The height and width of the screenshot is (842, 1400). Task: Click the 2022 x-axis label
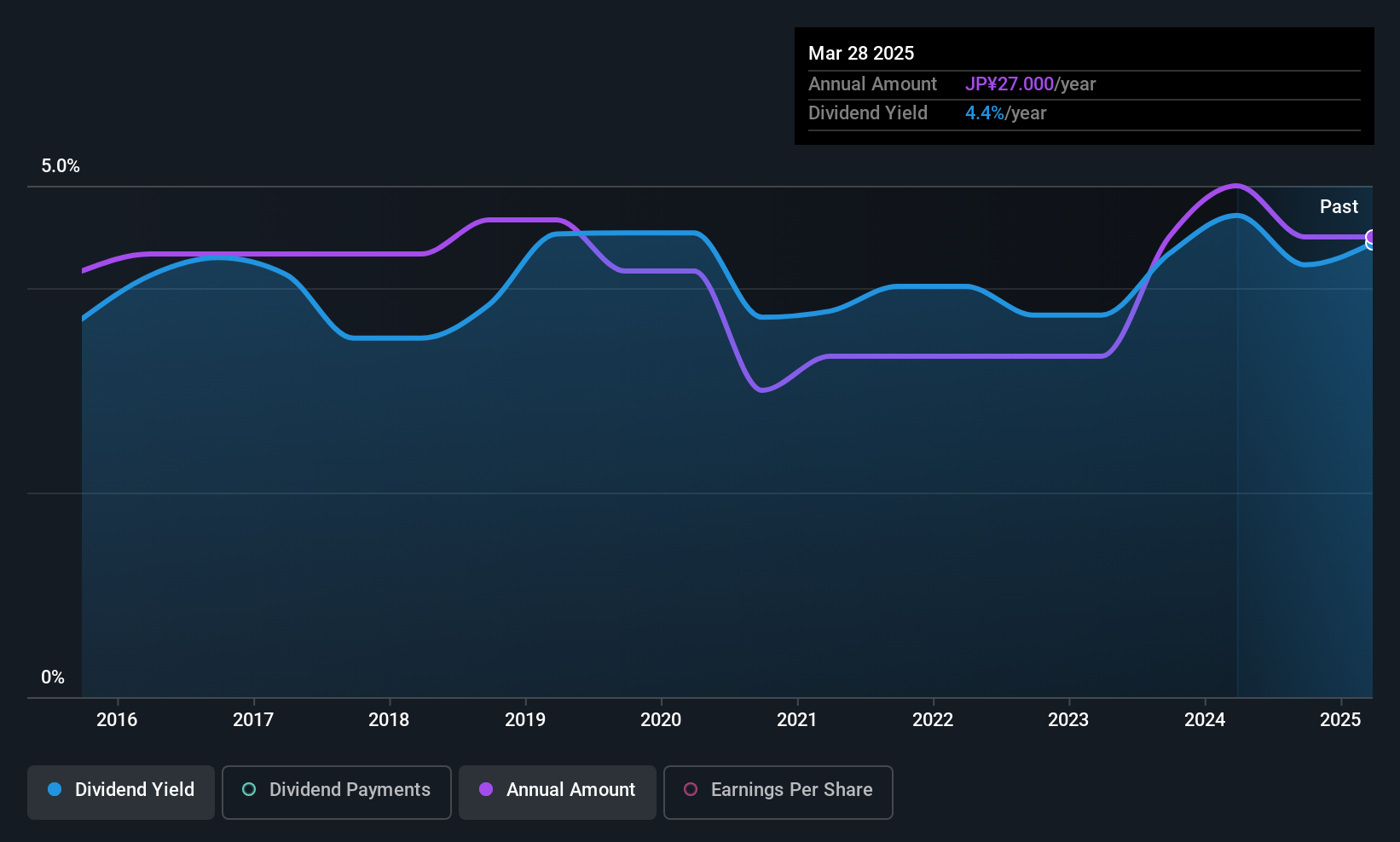(933, 719)
